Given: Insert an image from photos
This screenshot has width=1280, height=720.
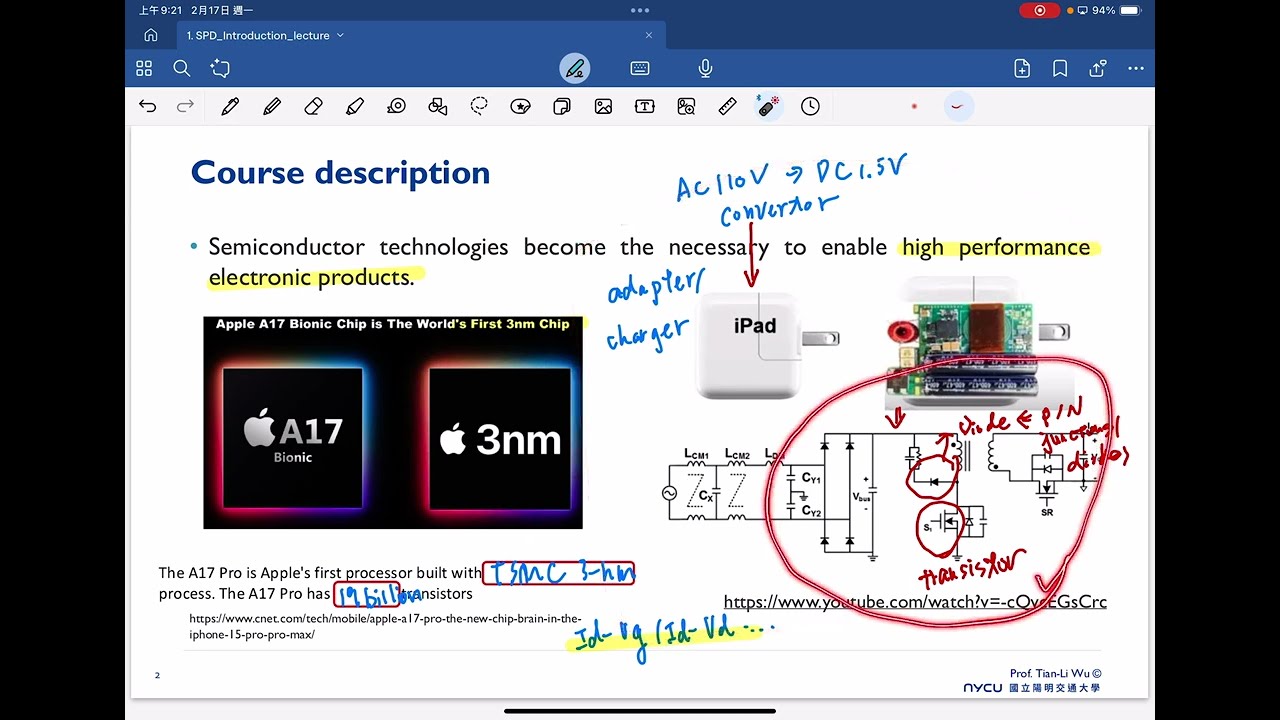Looking at the screenshot, I should click(603, 106).
